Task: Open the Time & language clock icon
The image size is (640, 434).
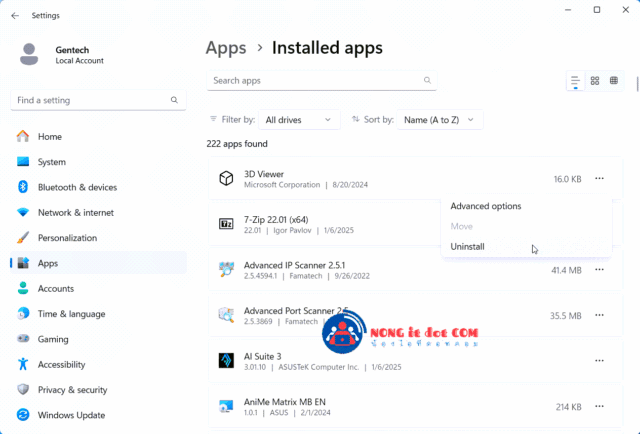Action: click(x=23, y=314)
